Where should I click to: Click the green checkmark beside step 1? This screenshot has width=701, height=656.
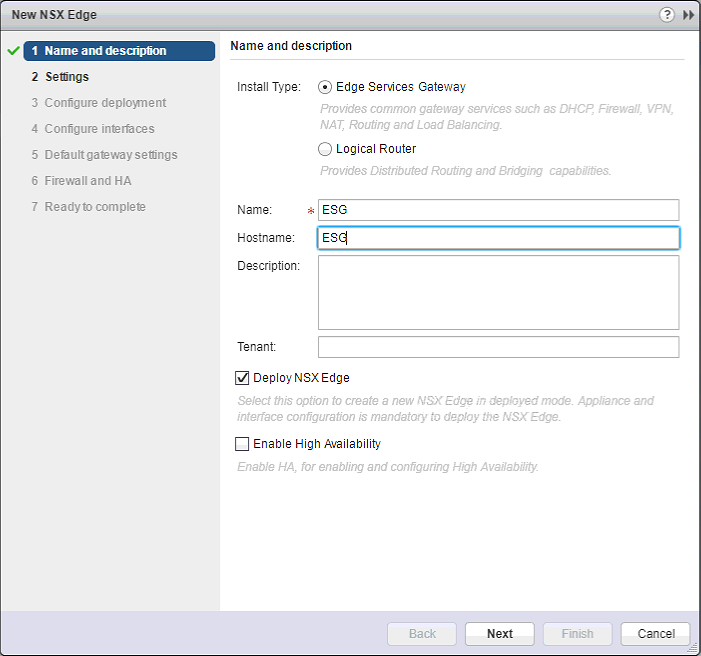coord(14,51)
